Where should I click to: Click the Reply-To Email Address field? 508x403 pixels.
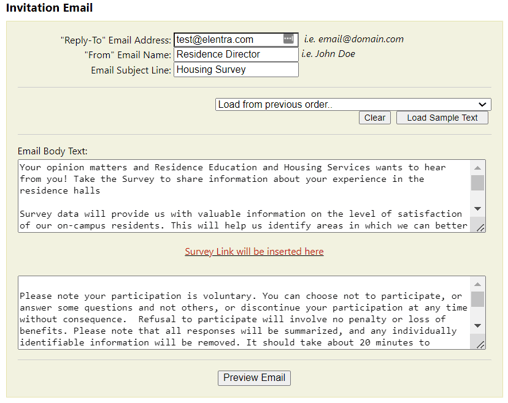coord(236,39)
